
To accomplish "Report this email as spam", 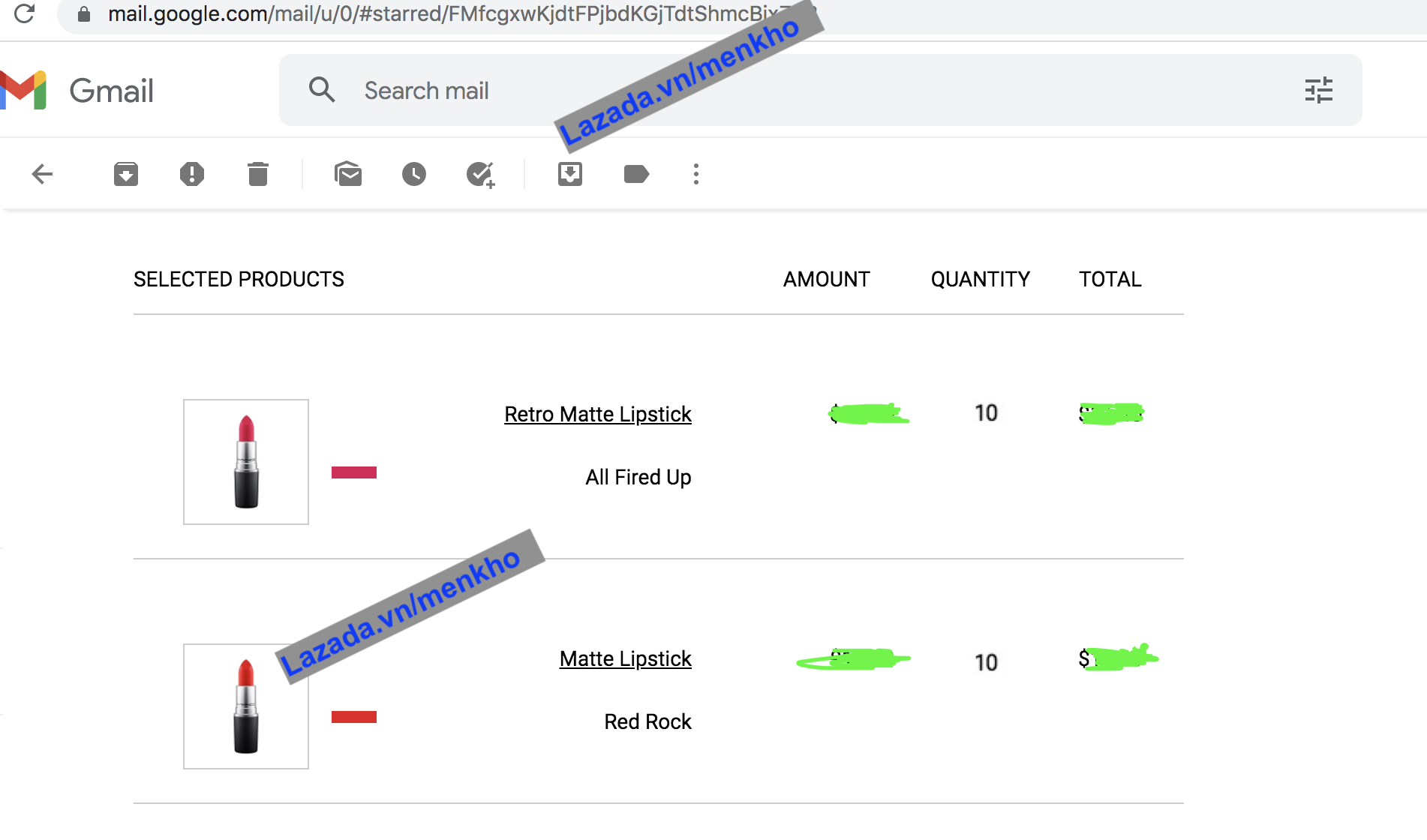I will coord(192,174).
